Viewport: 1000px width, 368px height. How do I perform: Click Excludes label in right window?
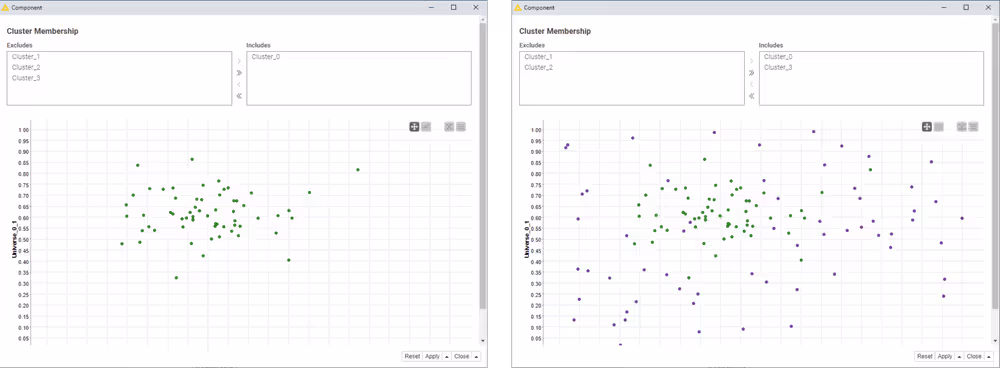point(533,45)
